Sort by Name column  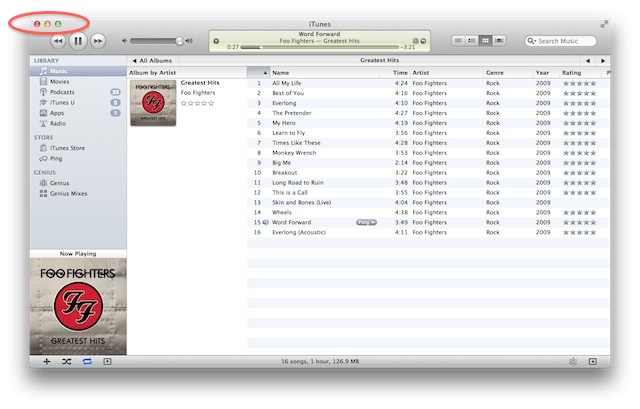tap(325, 73)
